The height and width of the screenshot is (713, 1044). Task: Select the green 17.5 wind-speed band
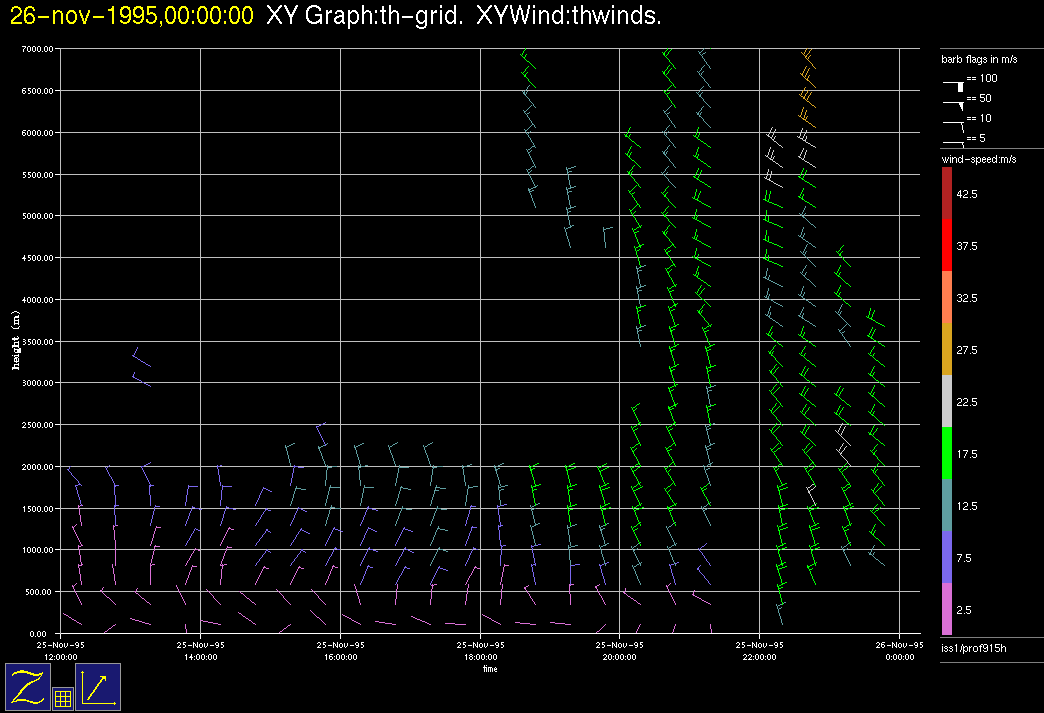click(x=947, y=453)
